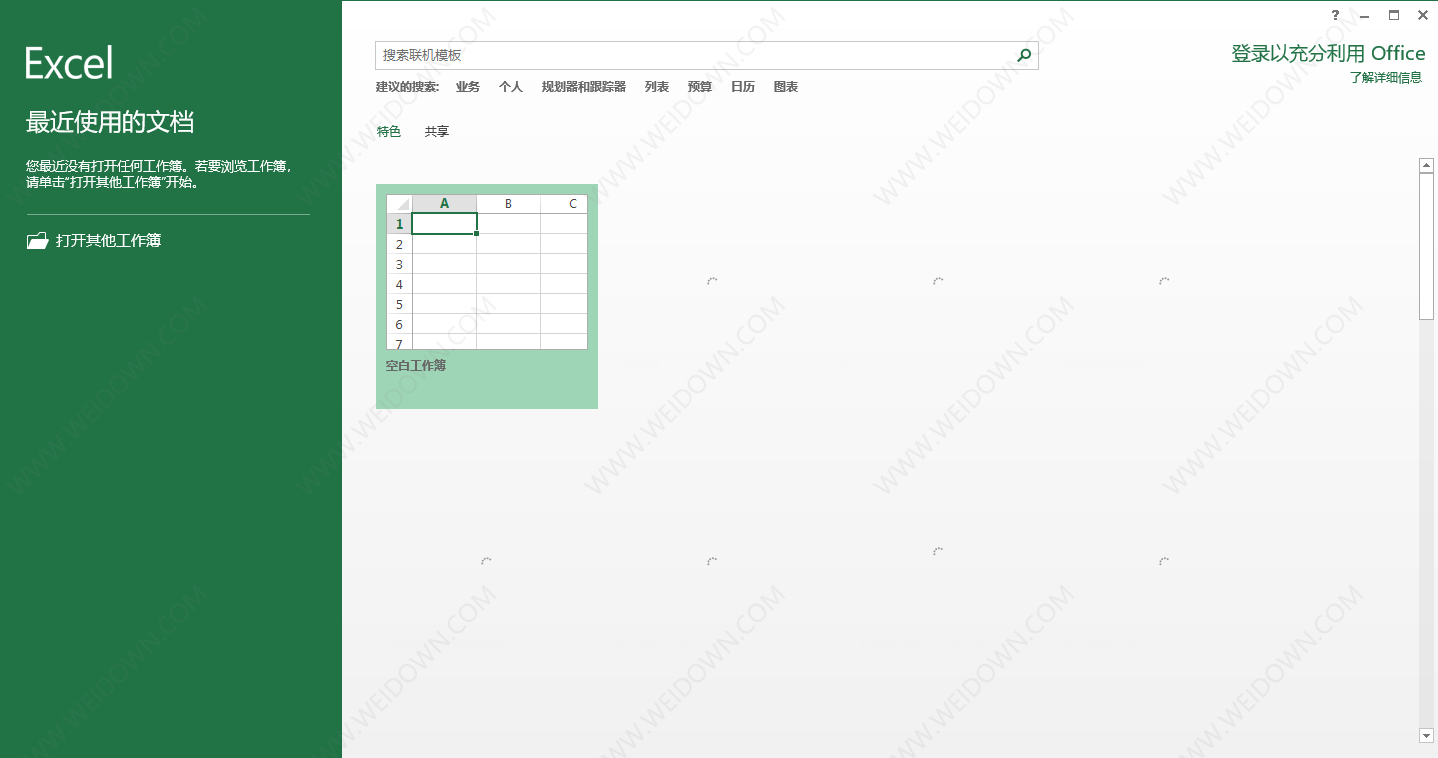Focus the online template search box
Viewport: 1438px width, 758px height.
click(706, 56)
